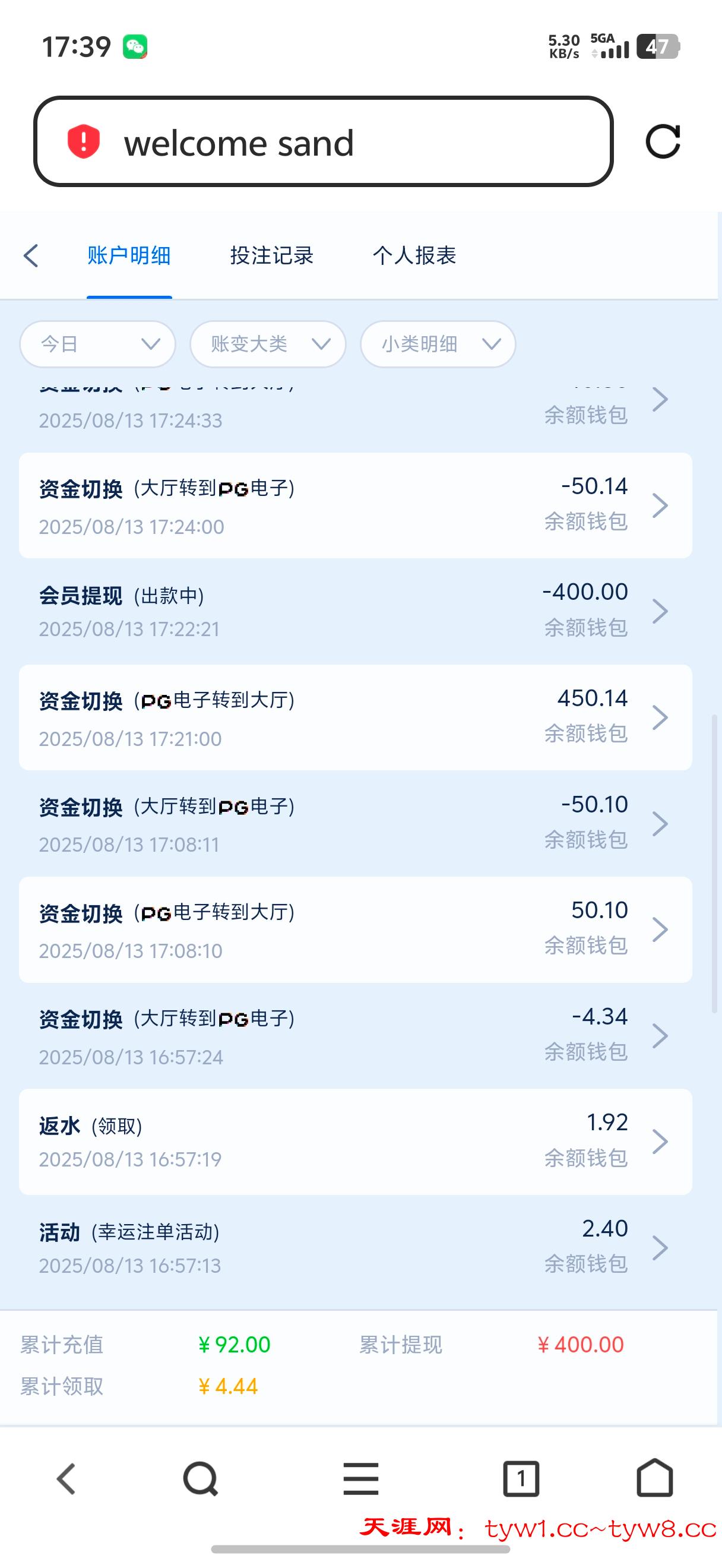
Task: Open the browser tabs counter icon
Action: point(521,1478)
